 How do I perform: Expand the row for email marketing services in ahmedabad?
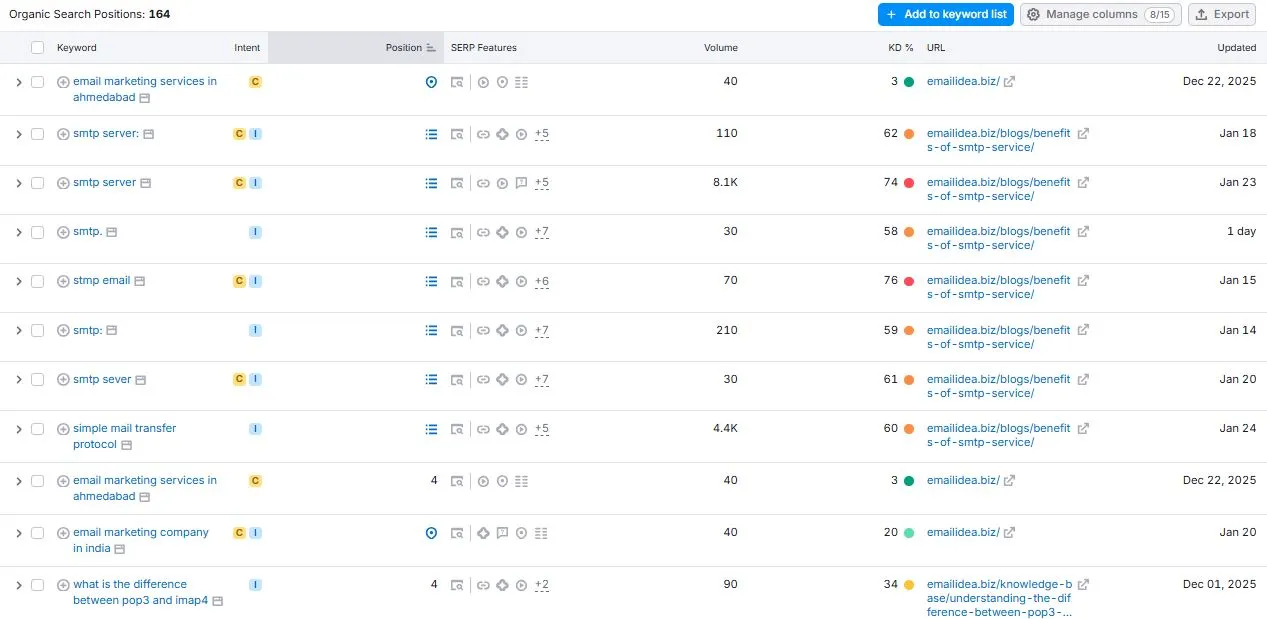[18, 82]
